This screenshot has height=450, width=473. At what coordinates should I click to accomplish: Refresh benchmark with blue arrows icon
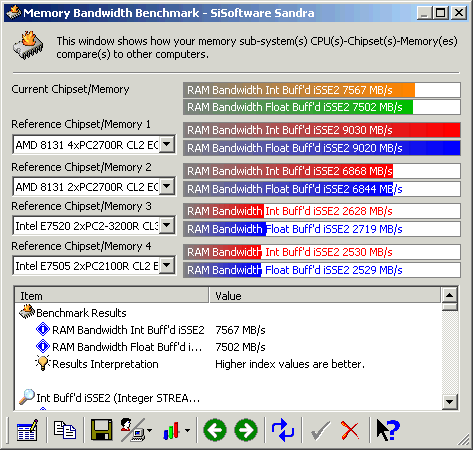(283, 430)
